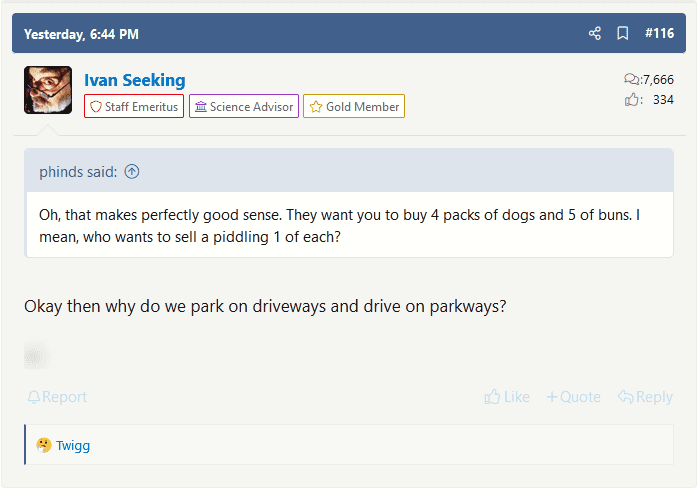699x491 pixels.
Task: Open Ivan Seeking's avatar image
Action: [x=48, y=90]
